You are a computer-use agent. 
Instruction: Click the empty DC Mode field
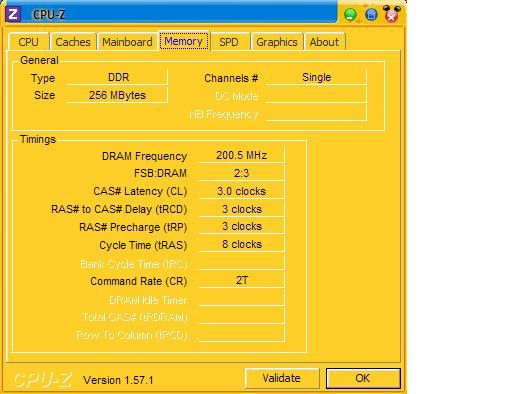(316, 96)
